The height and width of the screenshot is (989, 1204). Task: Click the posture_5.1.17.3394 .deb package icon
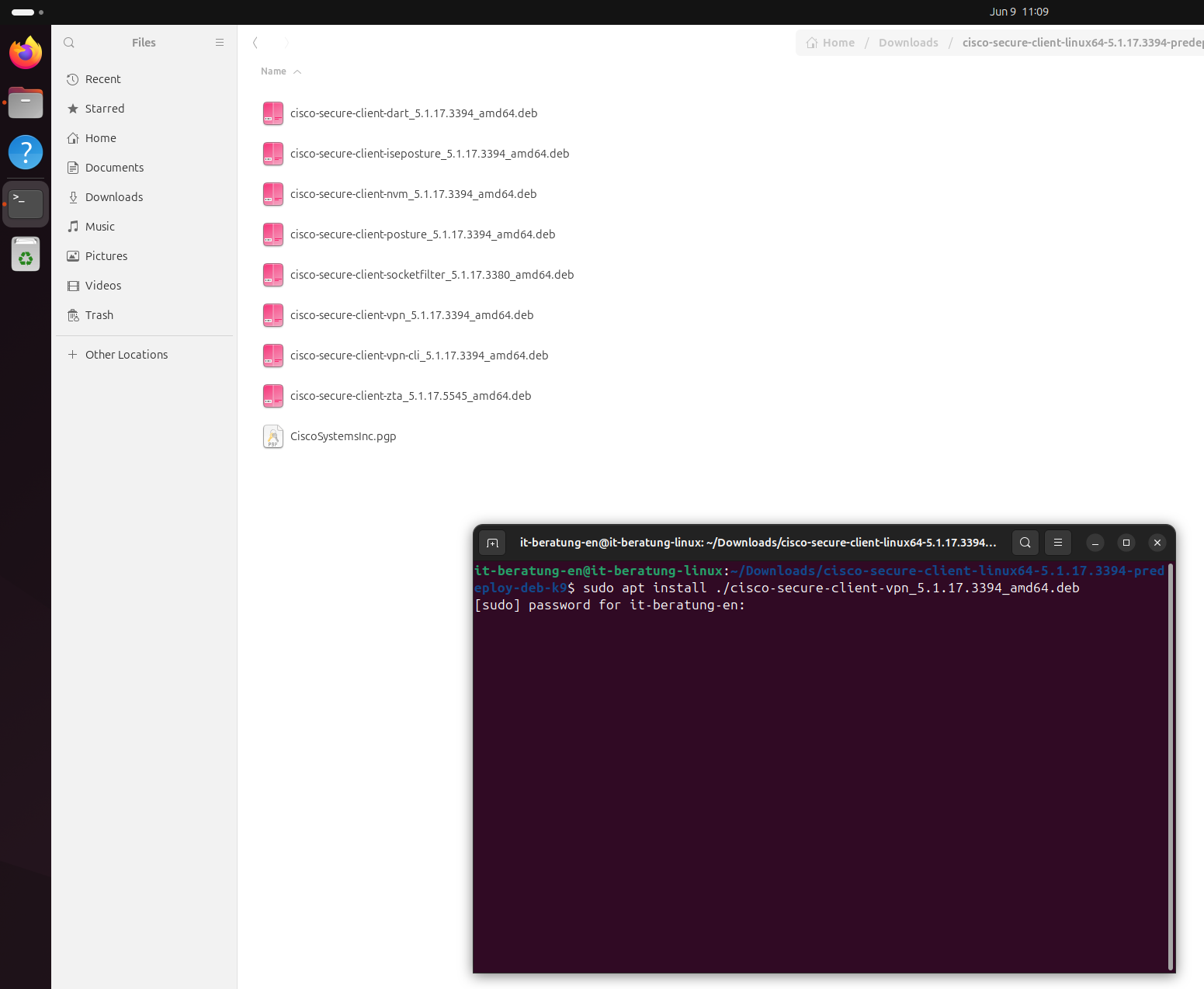[273, 234]
